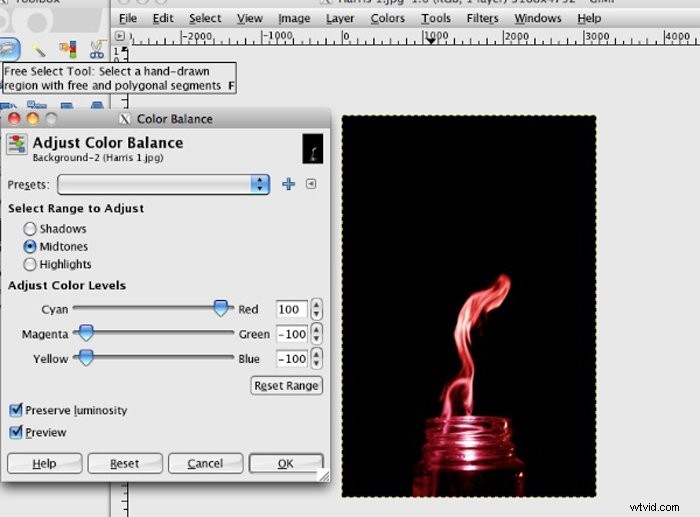This screenshot has height=517, width=700.
Task: Click the Reset Range button
Action: (286, 385)
